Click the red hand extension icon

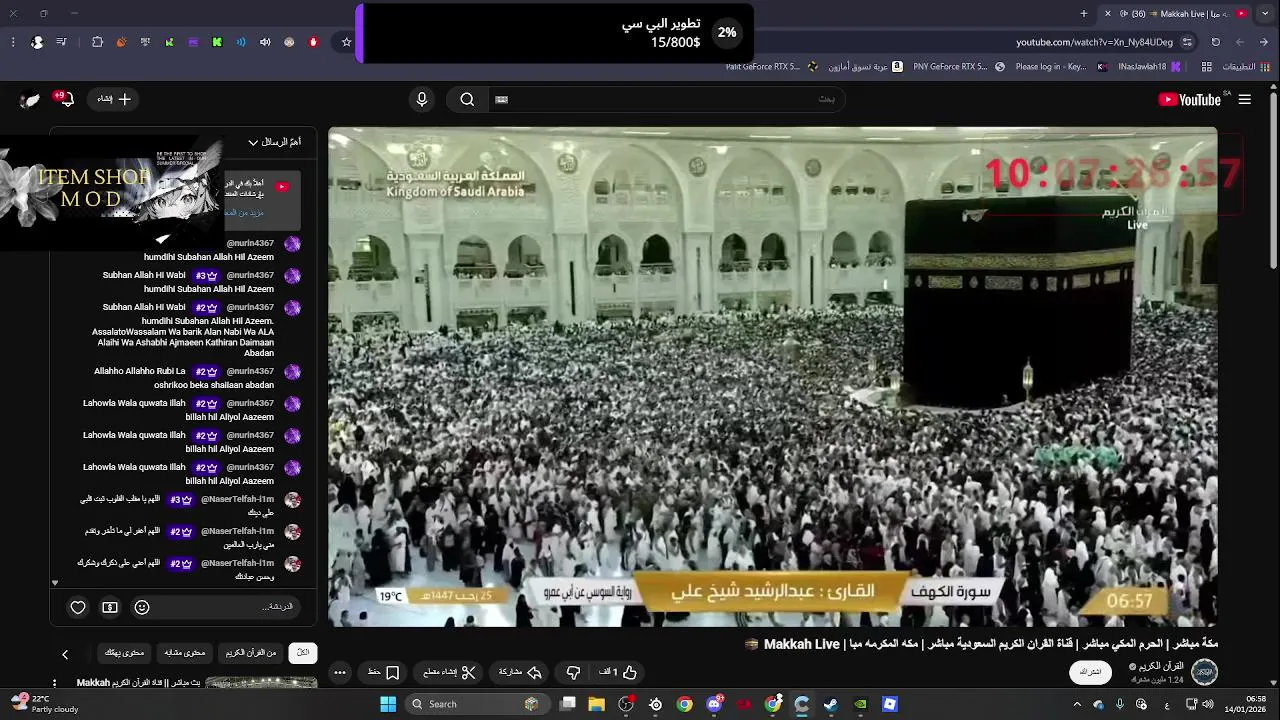[x=313, y=42]
